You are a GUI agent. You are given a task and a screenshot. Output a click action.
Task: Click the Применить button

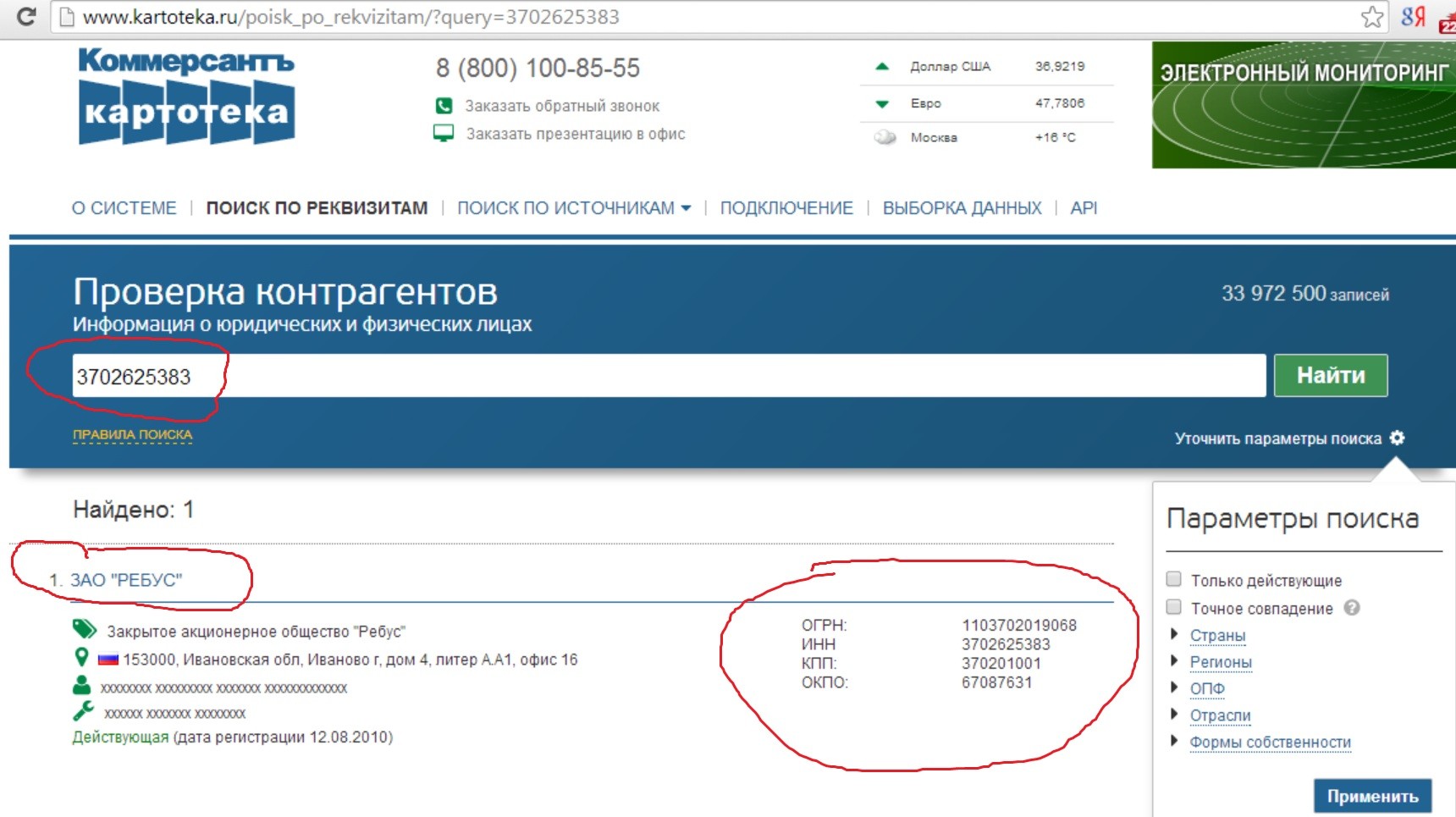[x=1372, y=796]
